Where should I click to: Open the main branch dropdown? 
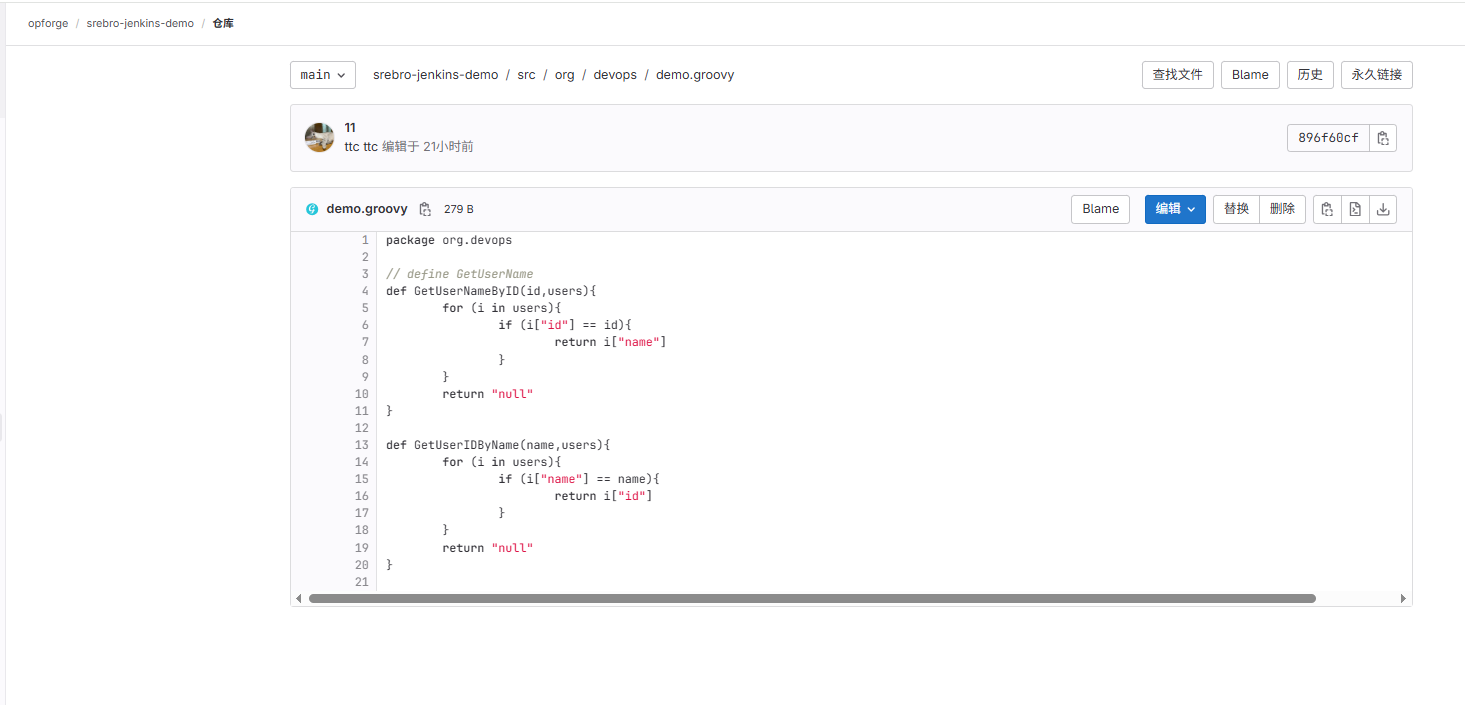tap(323, 75)
